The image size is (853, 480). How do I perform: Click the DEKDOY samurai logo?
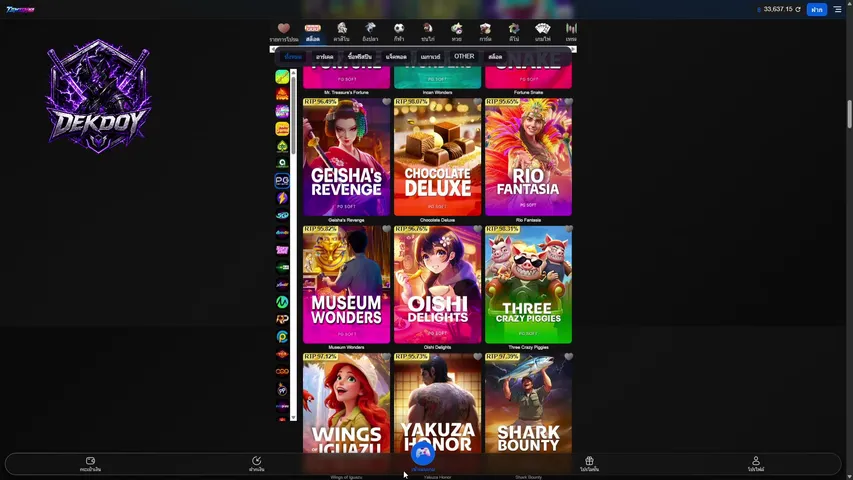click(x=98, y=96)
